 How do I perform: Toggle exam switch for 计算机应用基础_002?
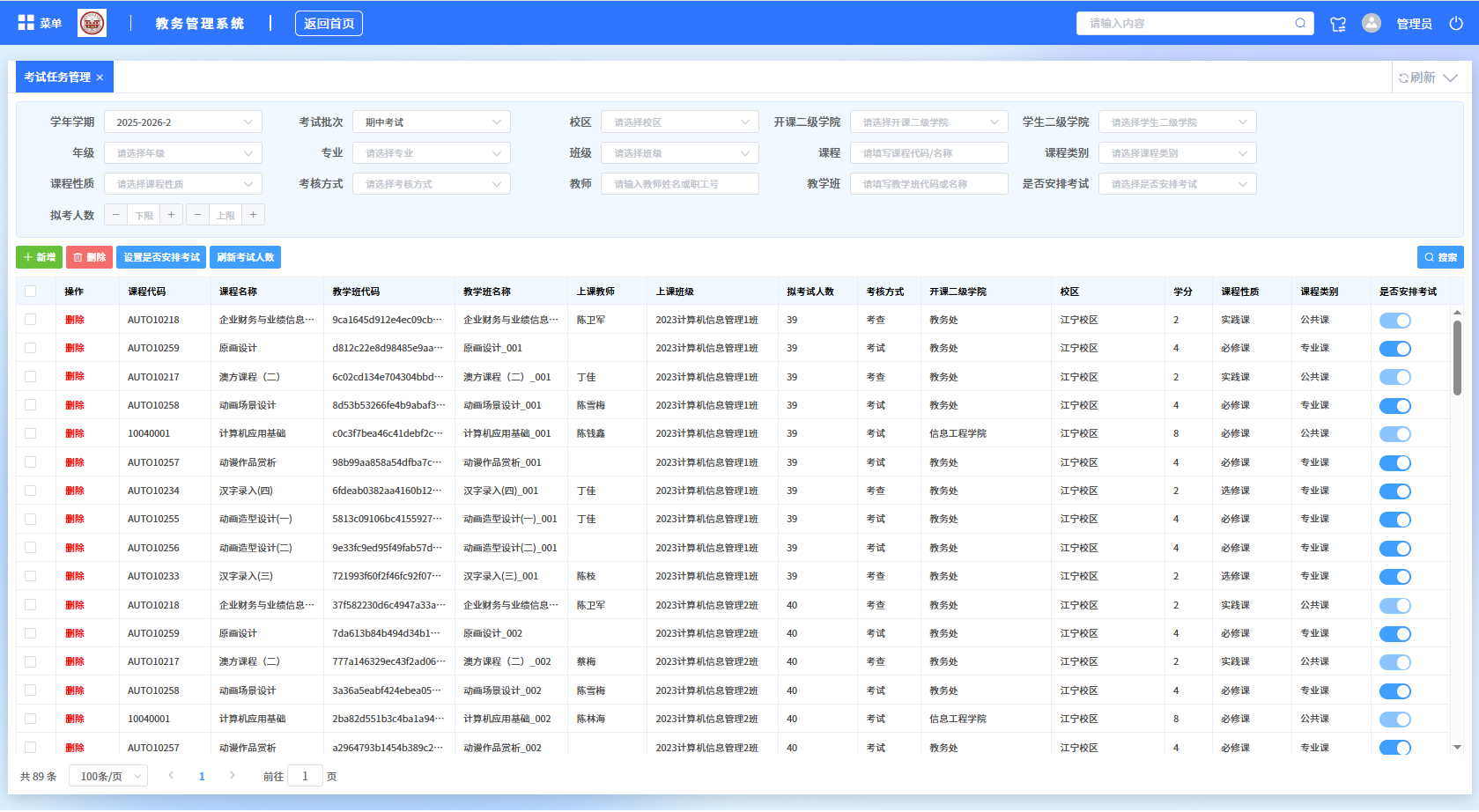(1395, 720)
